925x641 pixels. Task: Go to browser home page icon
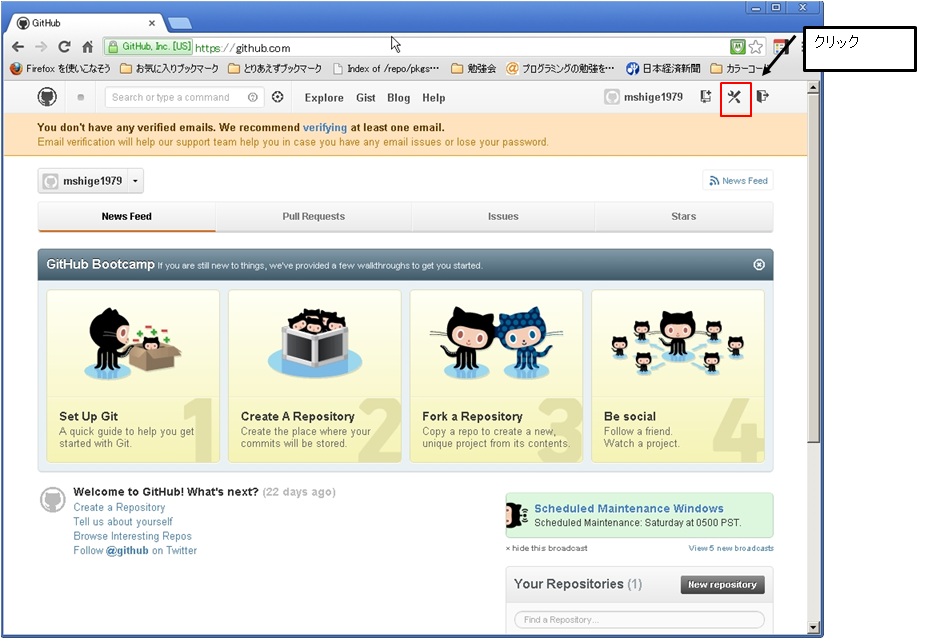[x=87, y=47]
